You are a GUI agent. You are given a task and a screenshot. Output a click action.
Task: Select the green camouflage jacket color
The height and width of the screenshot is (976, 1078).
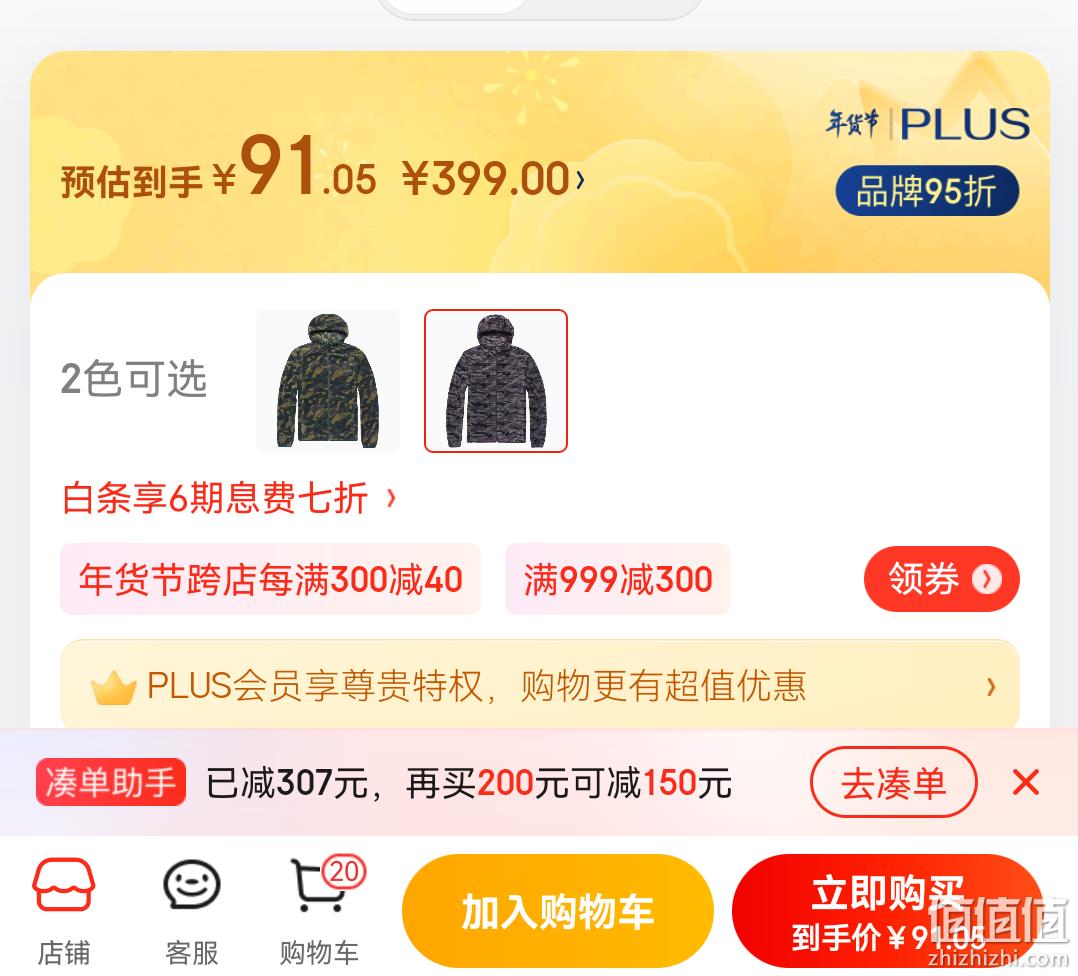pyautogui.click(x=328, y=381)
